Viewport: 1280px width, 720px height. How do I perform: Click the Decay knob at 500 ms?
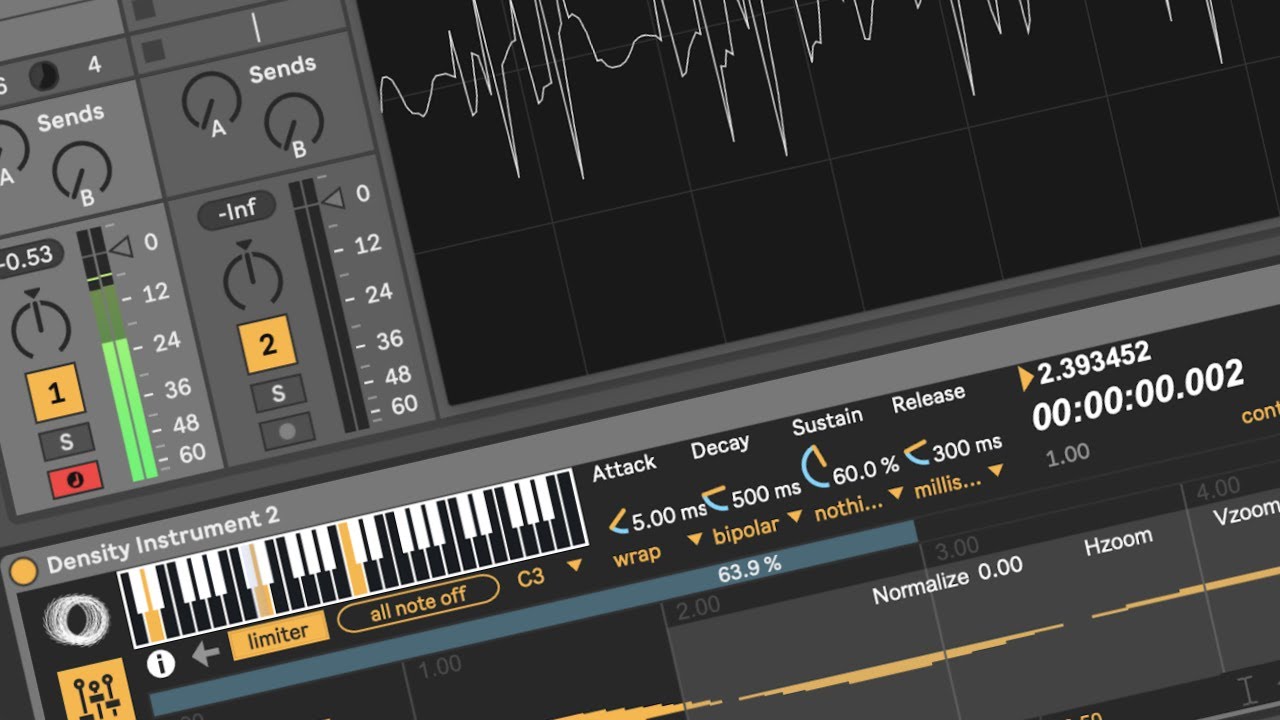(x=715, y=497)
